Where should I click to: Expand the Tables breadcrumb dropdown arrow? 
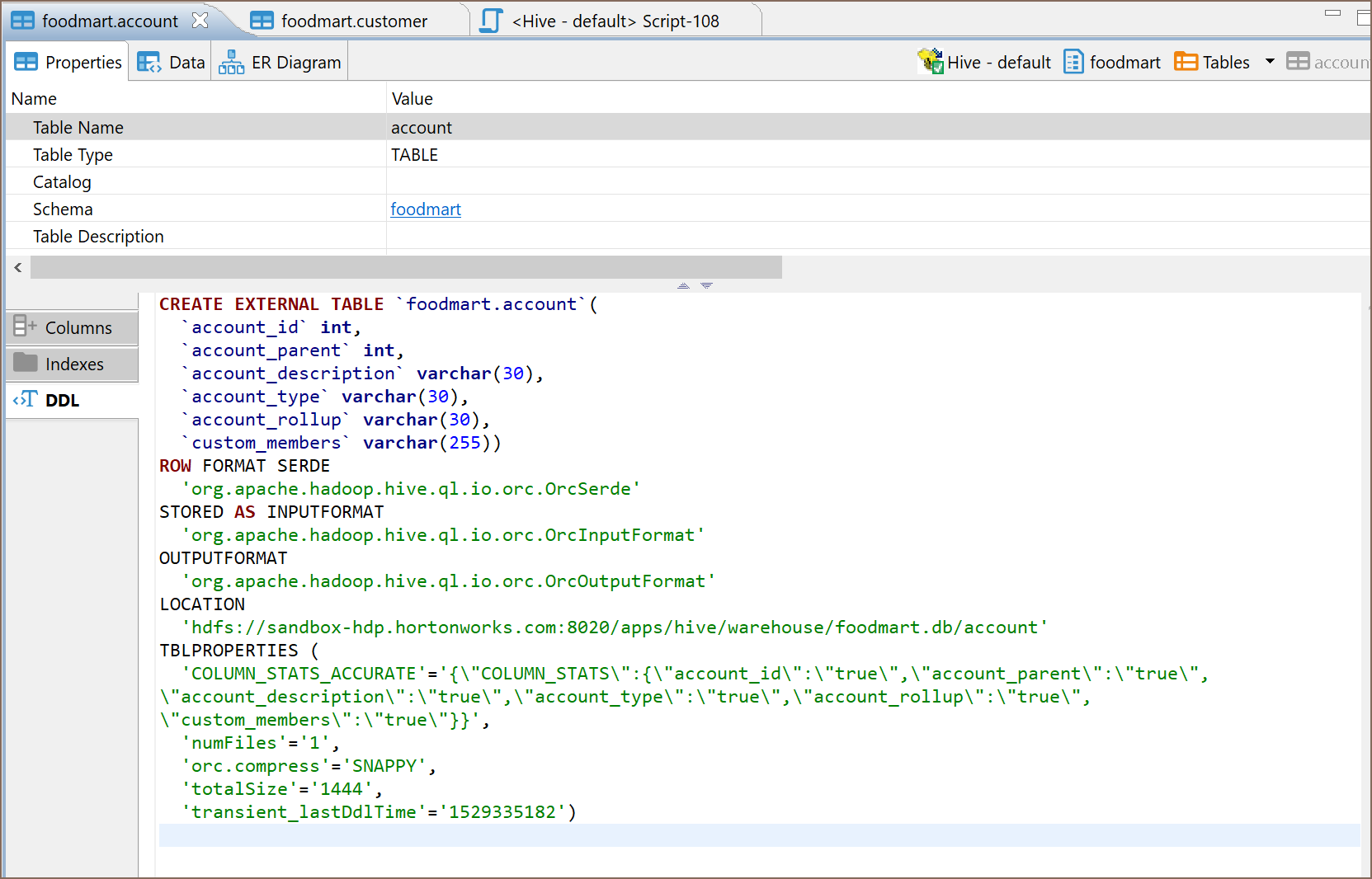pos(1270,62)
